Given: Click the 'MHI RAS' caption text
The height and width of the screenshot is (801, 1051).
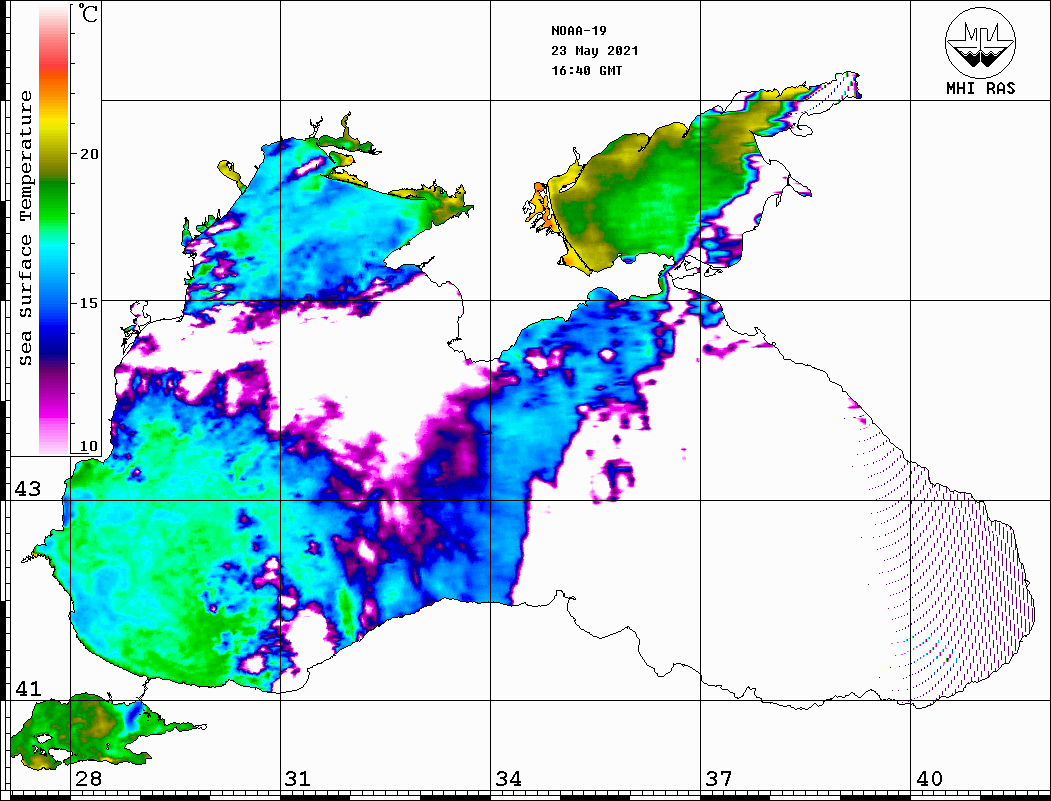Looking at the screenshot, I should click(x=980, y=88).
